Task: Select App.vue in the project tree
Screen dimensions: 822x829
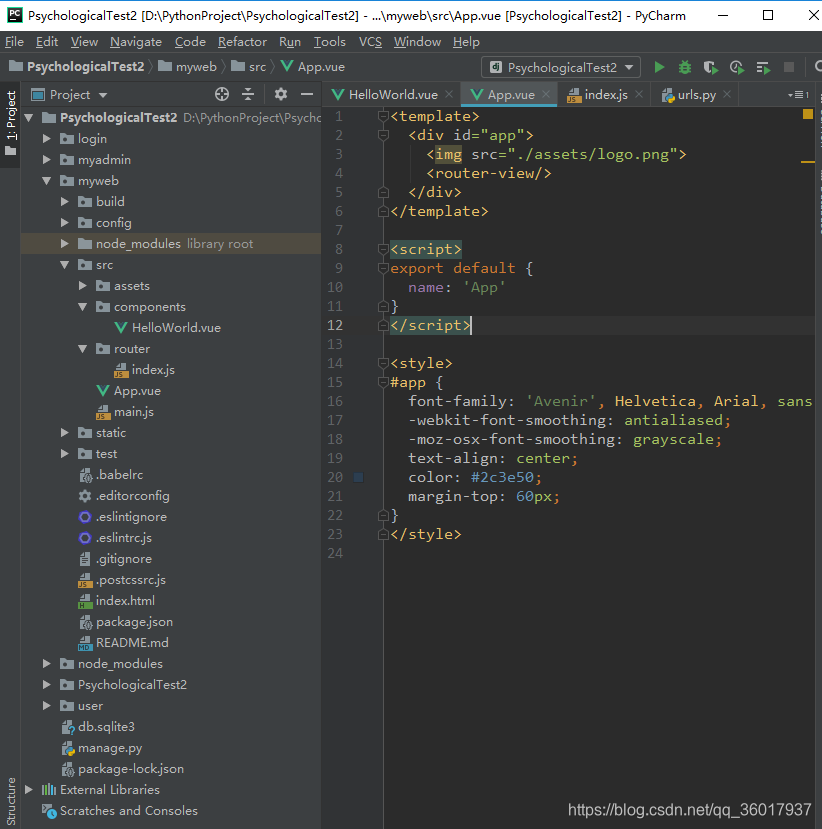Action: [x=129, y=391]
